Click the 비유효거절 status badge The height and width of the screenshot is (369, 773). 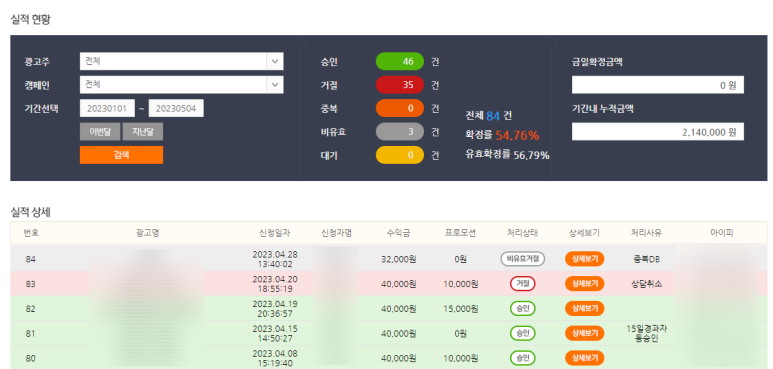(x=523, y=259)
